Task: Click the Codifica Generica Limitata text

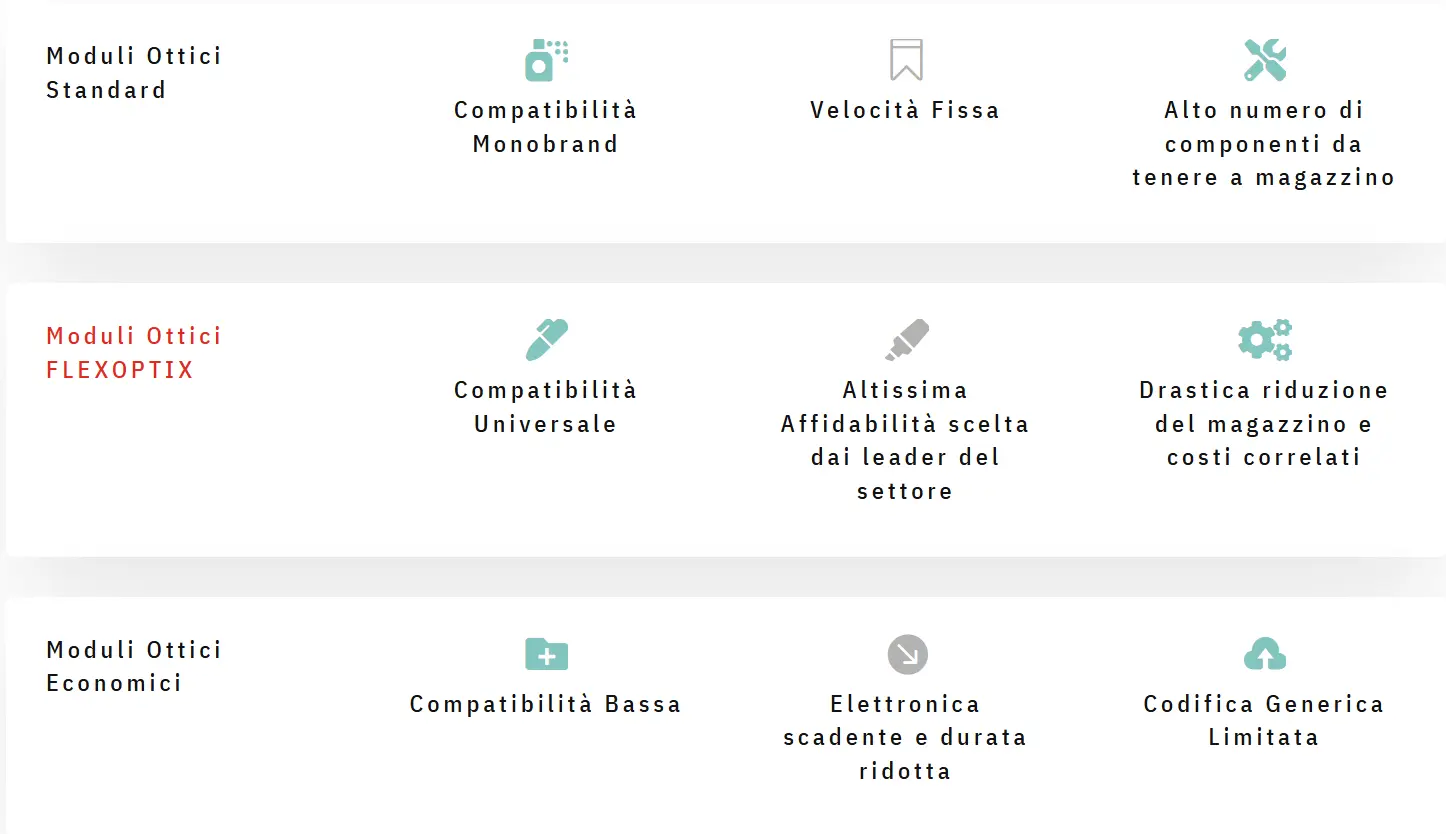Action: tap(1263, 720)
